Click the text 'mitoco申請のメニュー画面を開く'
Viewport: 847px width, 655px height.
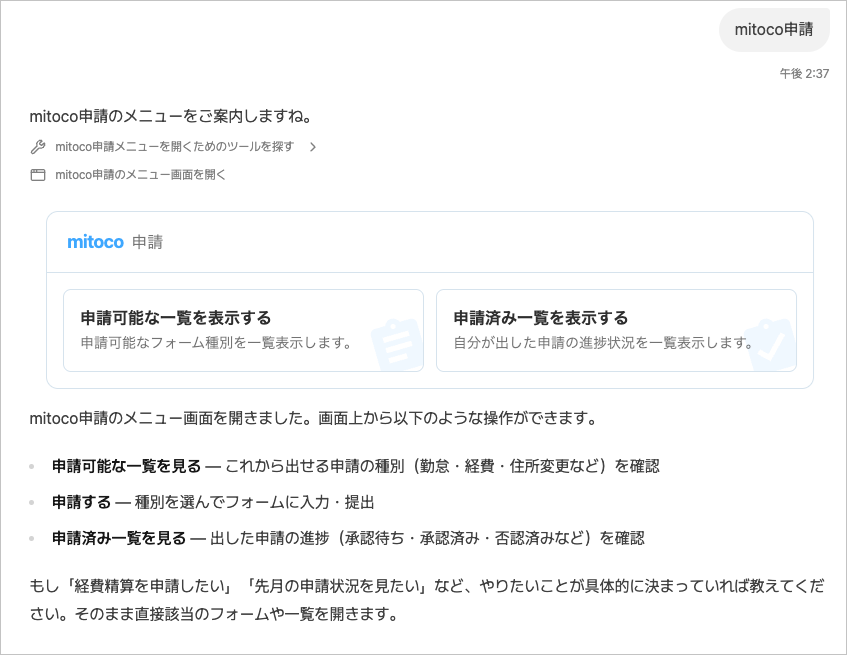click(140, 174)
